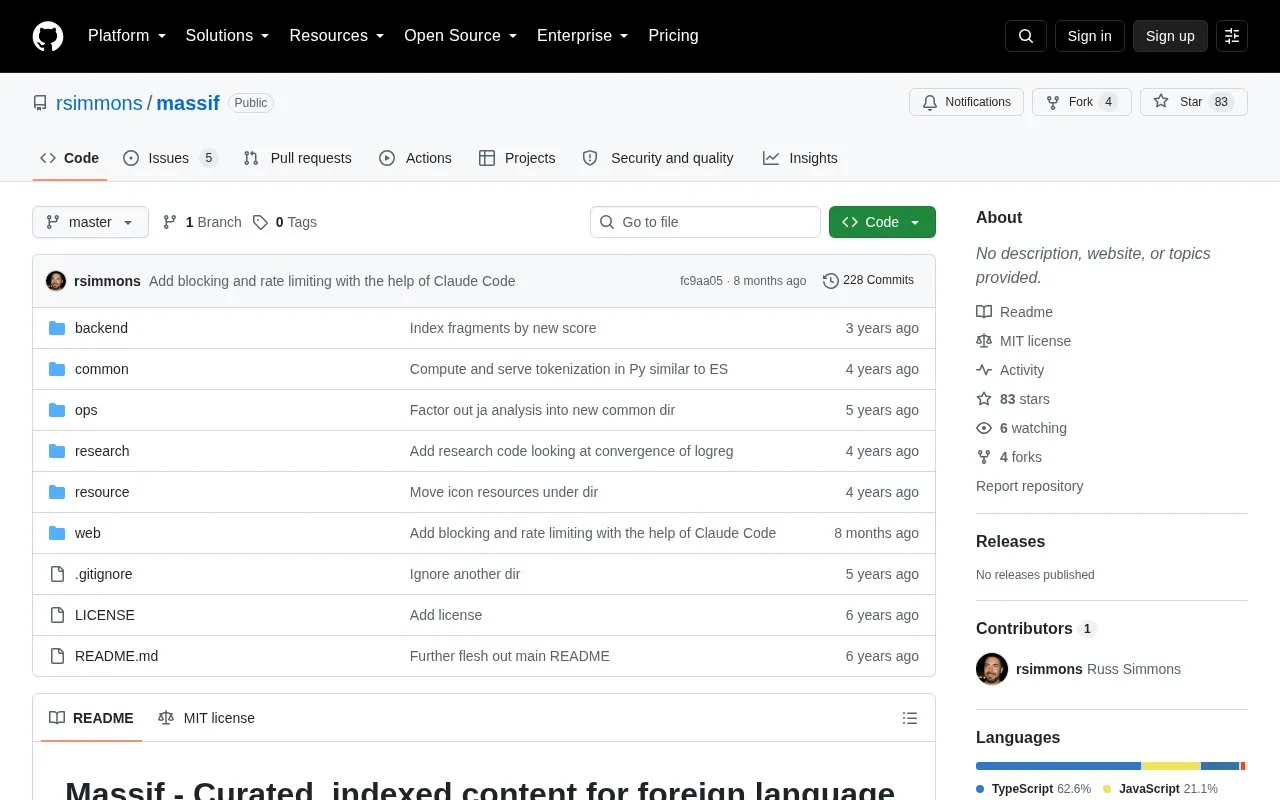Viewport: 1280px width, 800px height.
Task: Click the JavaScript yellow language bar segment
Action: point(1171,766)
